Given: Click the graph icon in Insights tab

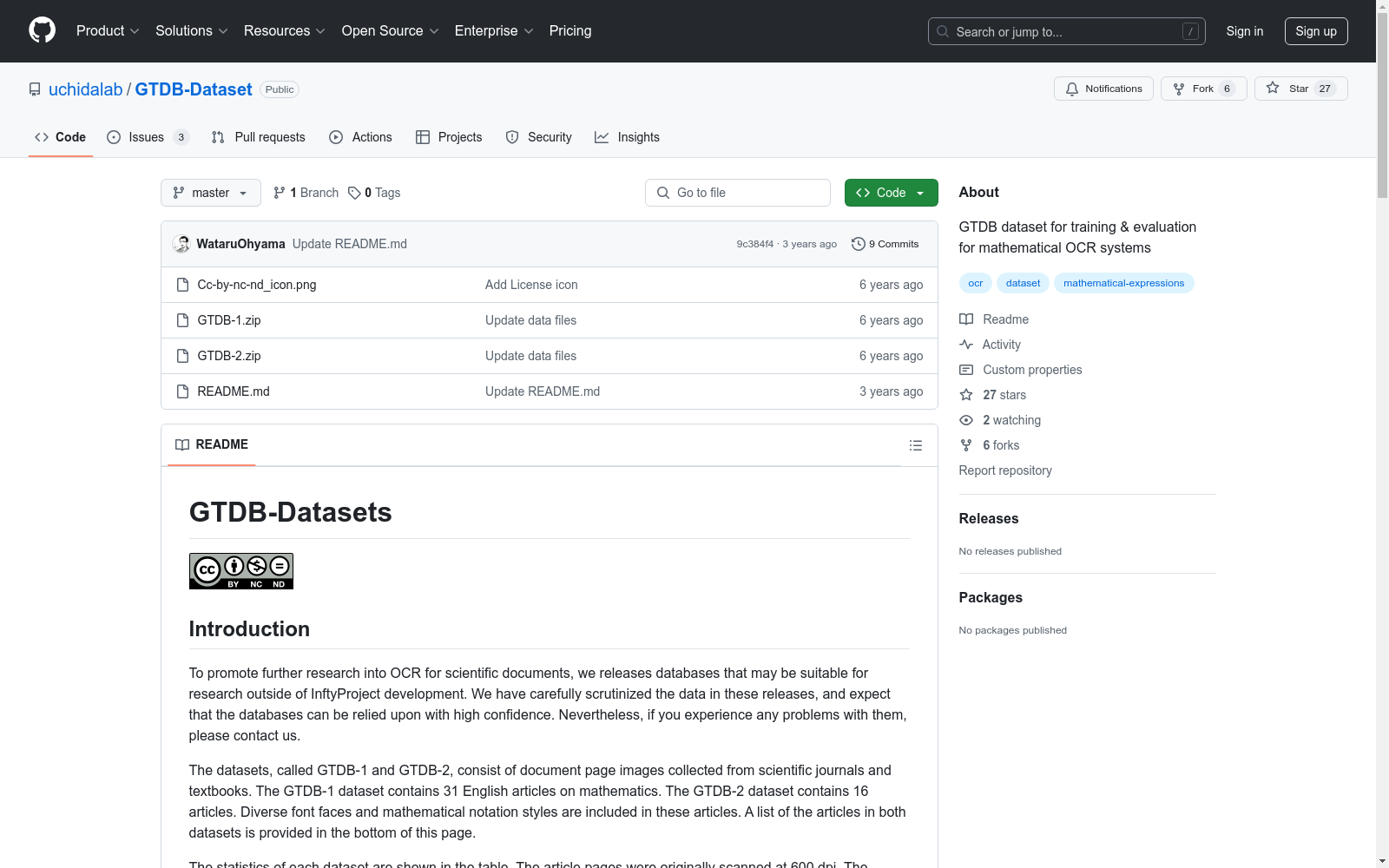Looking at the screenshot, I should pos(602,137).
